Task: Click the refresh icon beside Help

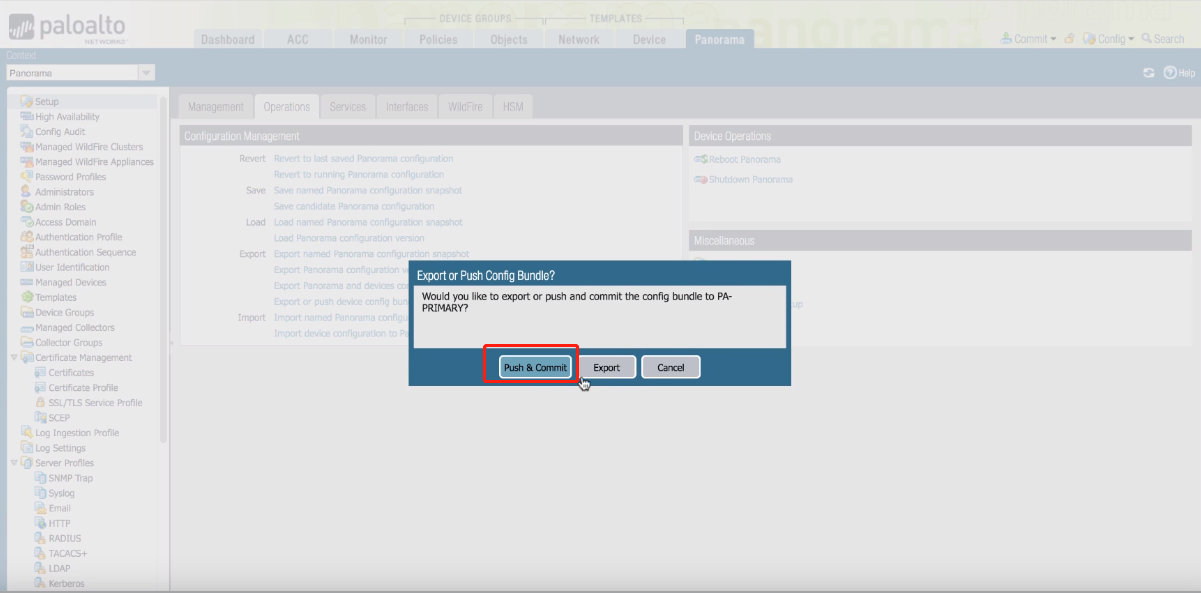Action: pyautogui.click(x=1149, y=73)
